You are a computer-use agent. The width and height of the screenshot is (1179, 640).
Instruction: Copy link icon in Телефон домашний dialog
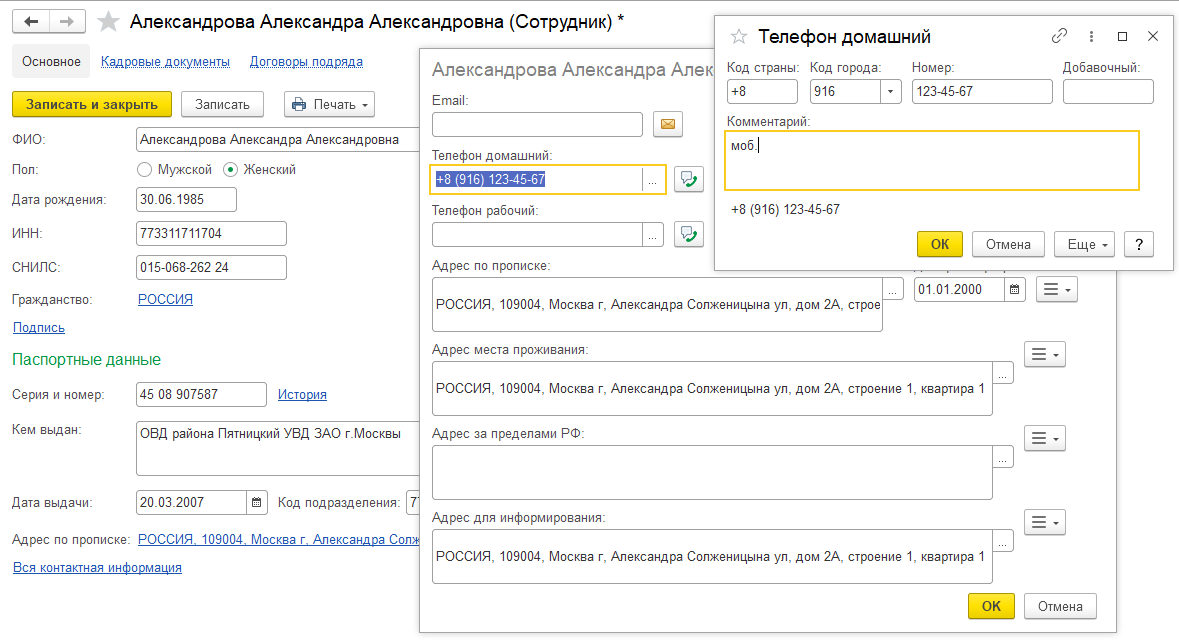(1059, 36)
